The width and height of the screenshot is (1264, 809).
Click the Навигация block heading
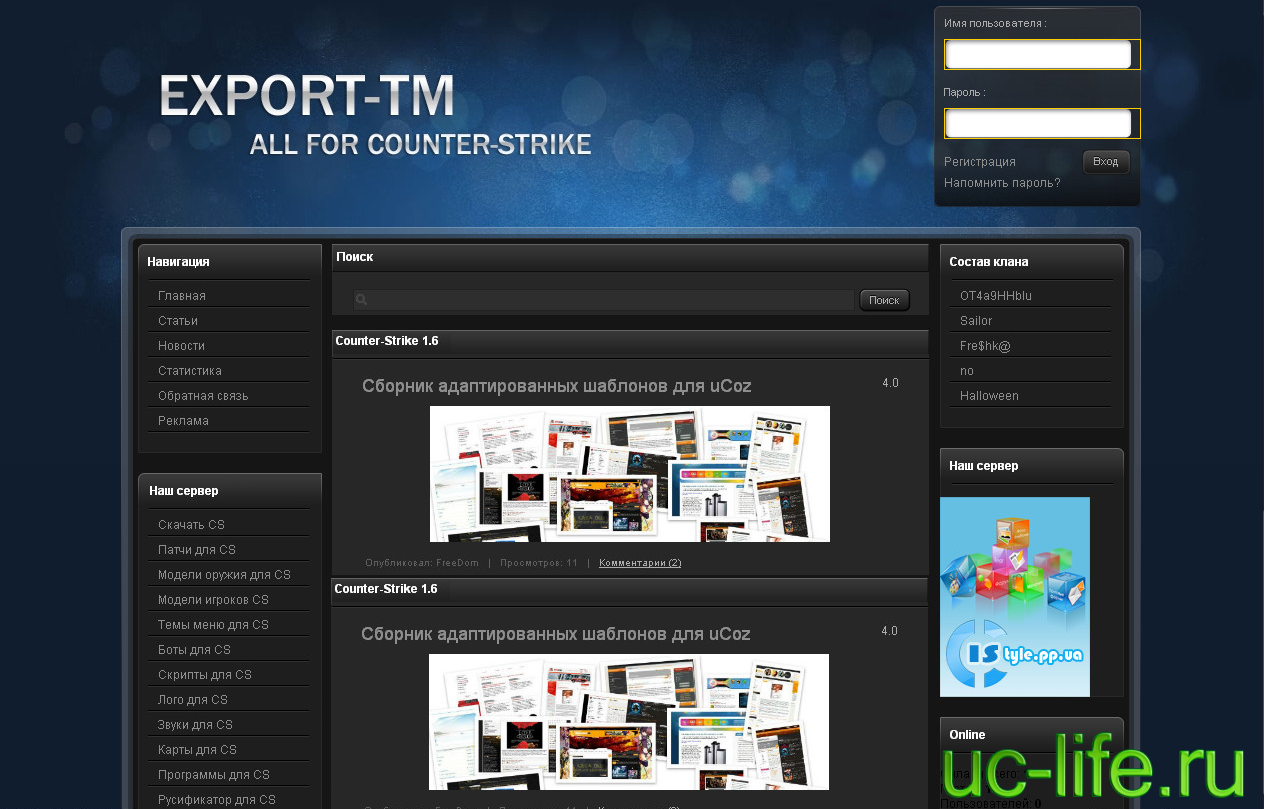pyautogui.click(x=178, y=262)
